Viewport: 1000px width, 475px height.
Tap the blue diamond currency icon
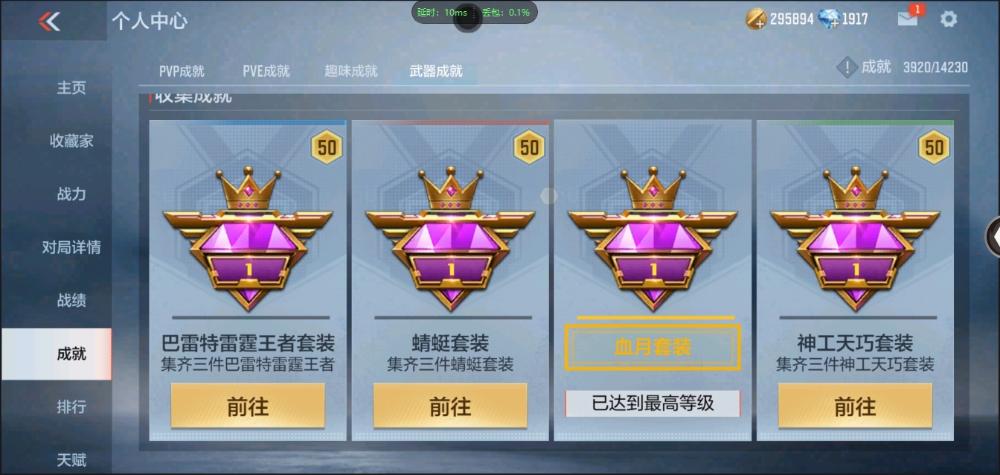[x=829, y=19]
